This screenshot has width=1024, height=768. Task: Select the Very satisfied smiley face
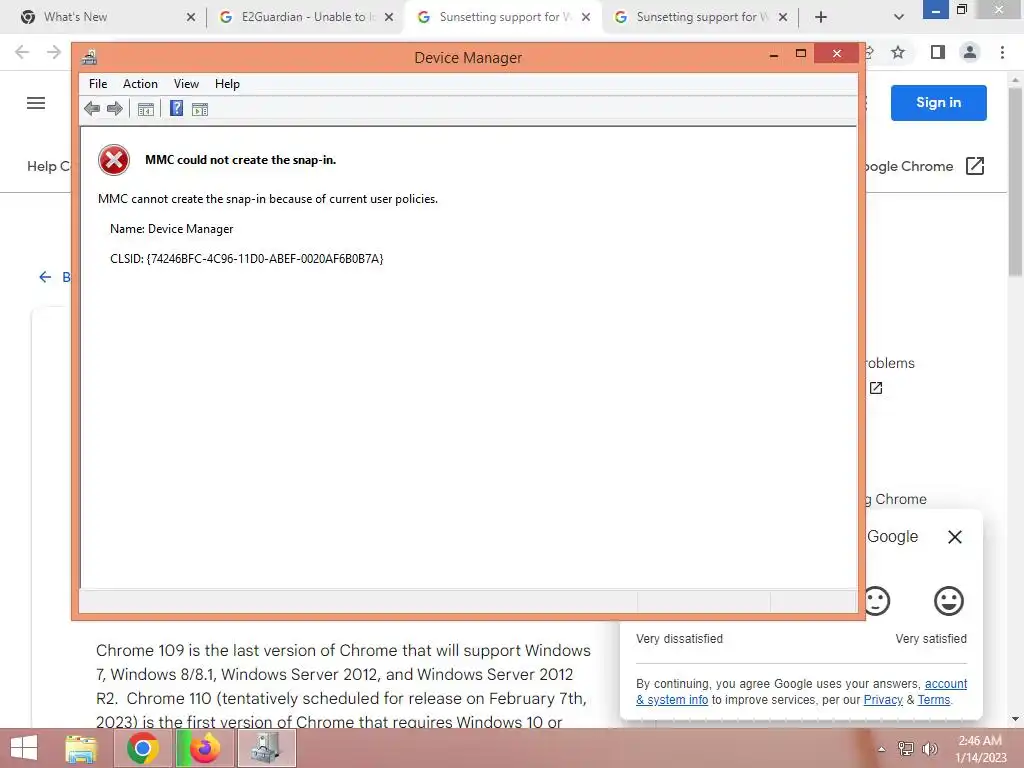pyautogui.click(x=948, y=601)
